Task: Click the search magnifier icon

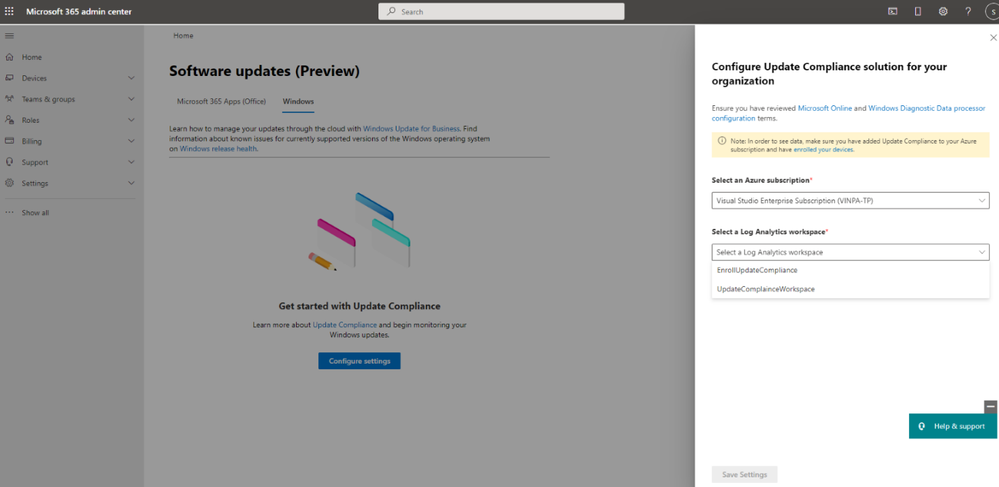Action: [391, 11]
